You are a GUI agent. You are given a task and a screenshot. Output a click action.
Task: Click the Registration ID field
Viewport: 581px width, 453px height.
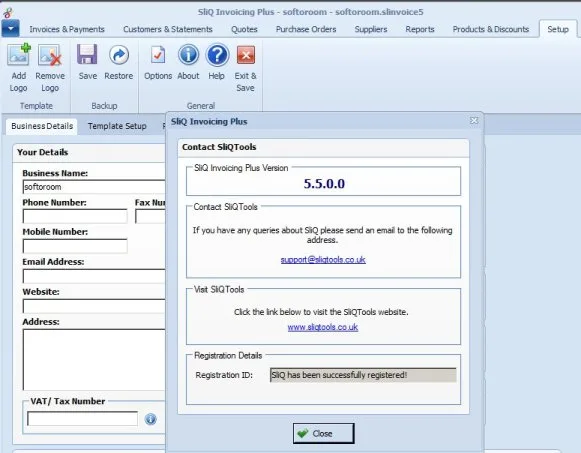(x=363, y=375)
